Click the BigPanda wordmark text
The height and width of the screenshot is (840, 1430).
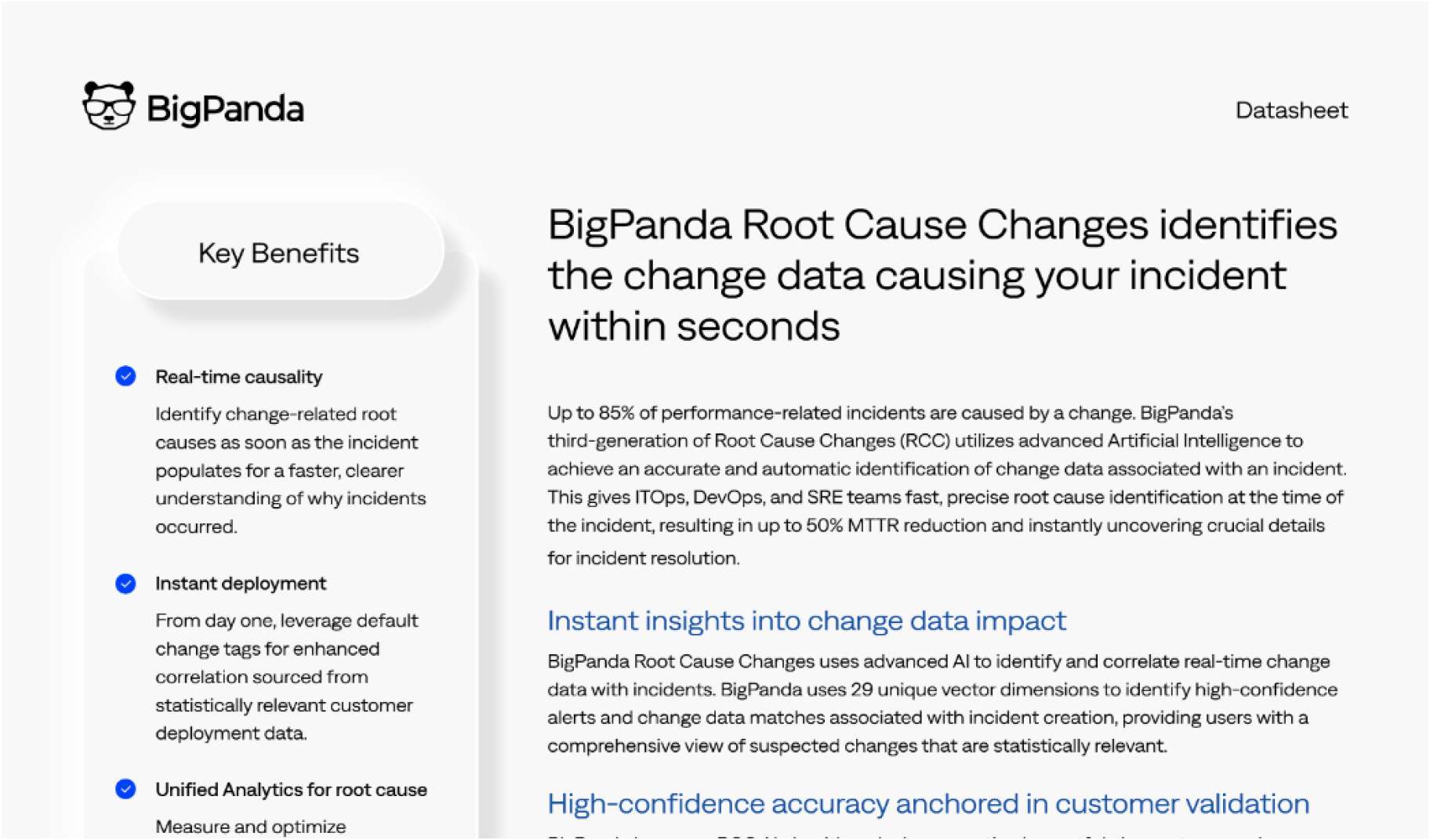(x=225, y=109)
